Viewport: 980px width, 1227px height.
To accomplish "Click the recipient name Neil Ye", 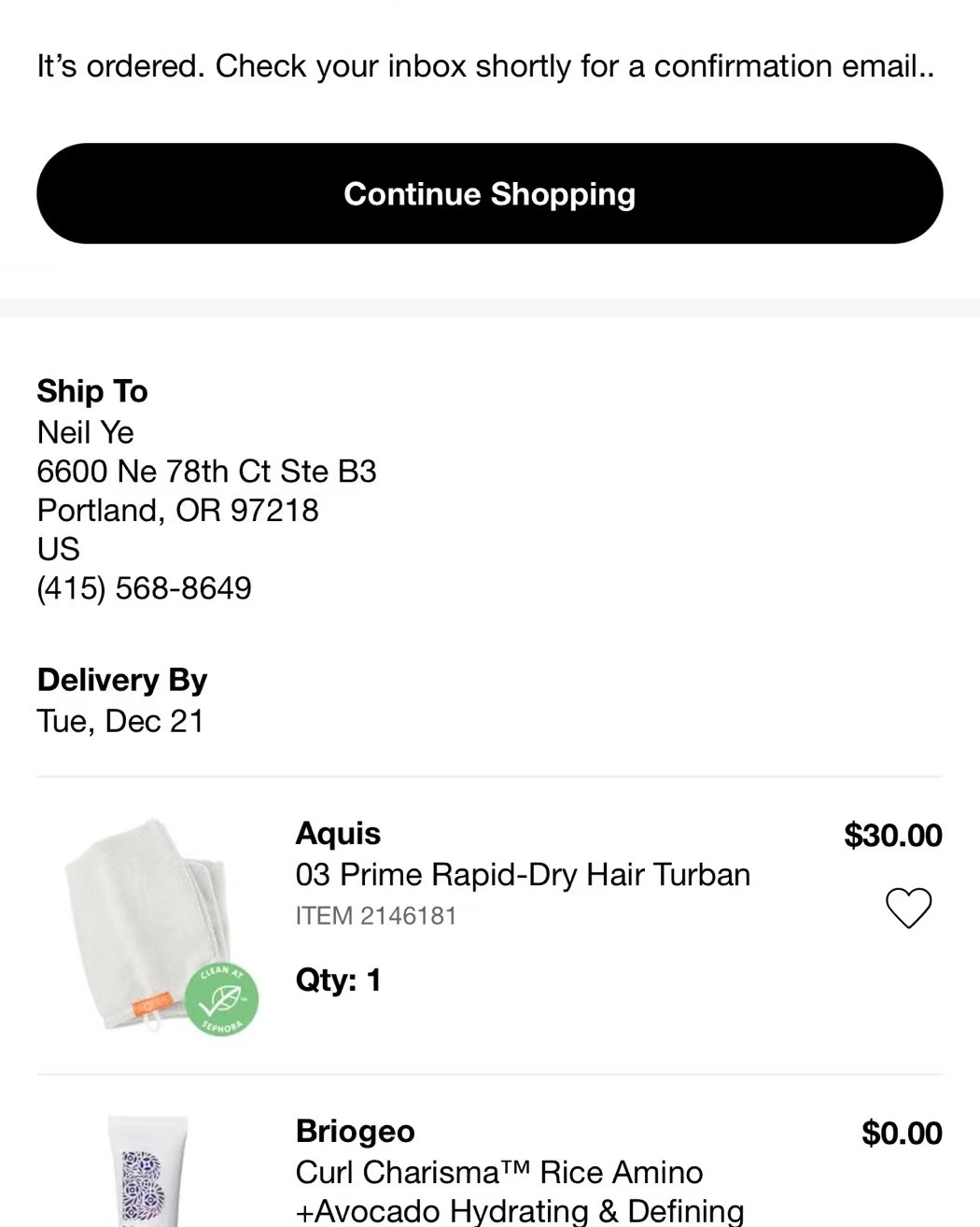I will point(85,432).
